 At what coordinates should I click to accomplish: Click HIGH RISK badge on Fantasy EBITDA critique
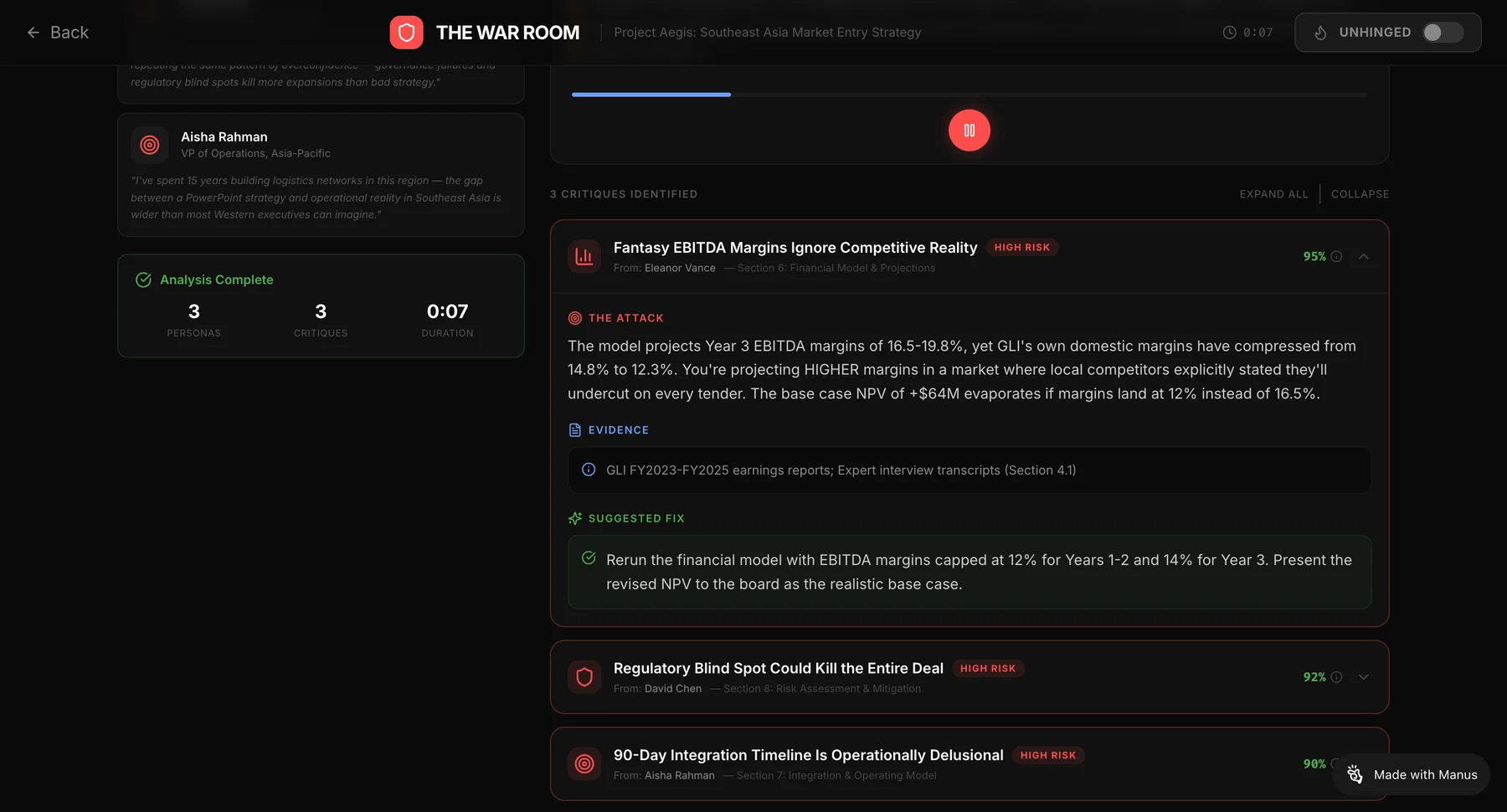(1021, 248)
